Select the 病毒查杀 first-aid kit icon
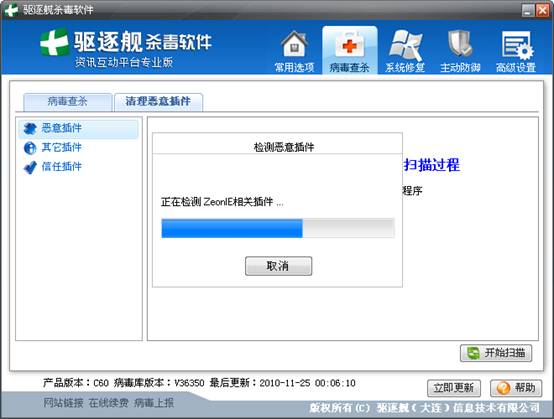The height and width of the screenshot is (419, 554). 349,45
